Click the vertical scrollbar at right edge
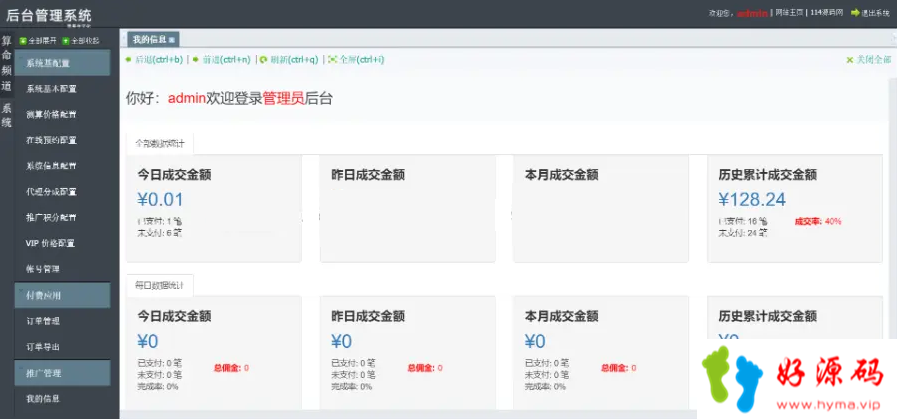897x419 pixels. (x=893, y=209)
